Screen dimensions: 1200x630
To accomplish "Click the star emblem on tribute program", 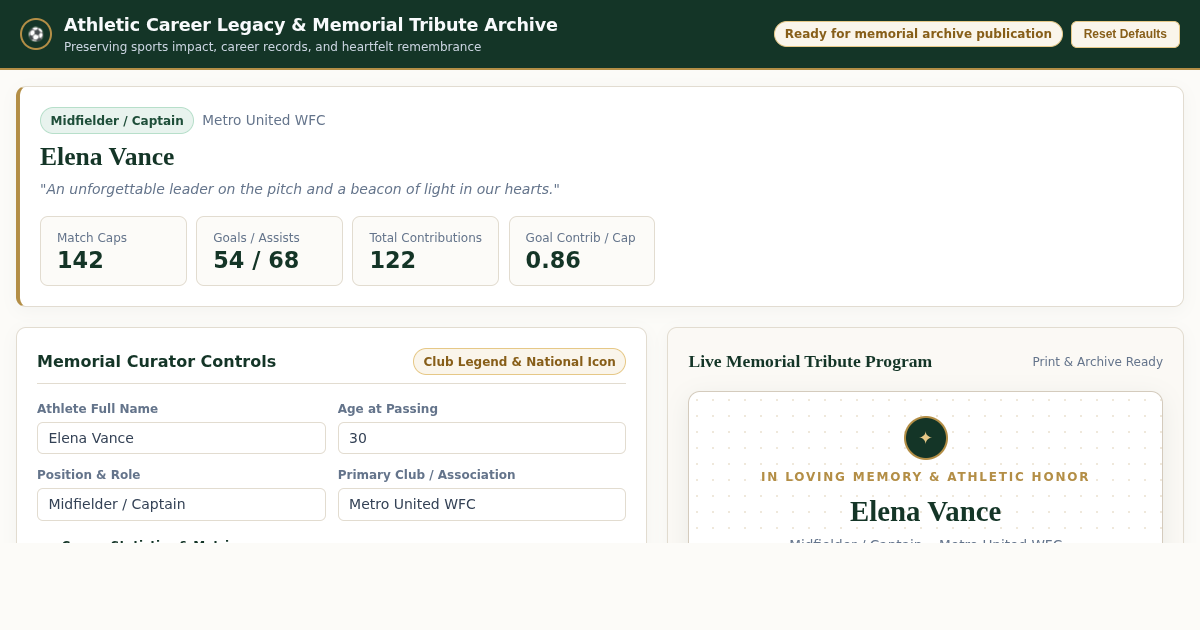I will click(x=926, y=438).
